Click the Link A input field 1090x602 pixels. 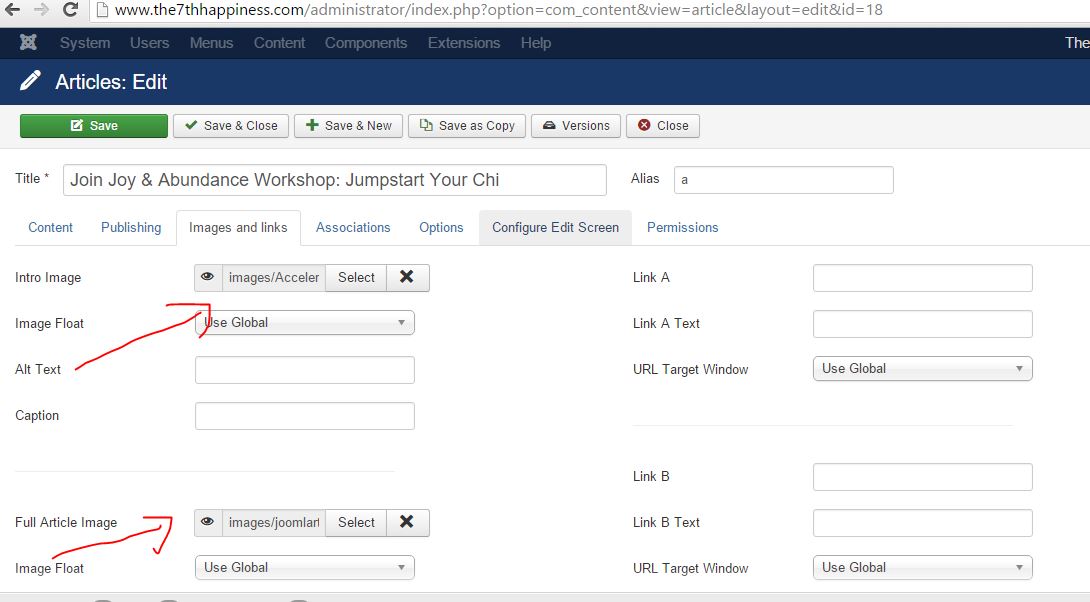click(922, 278)
